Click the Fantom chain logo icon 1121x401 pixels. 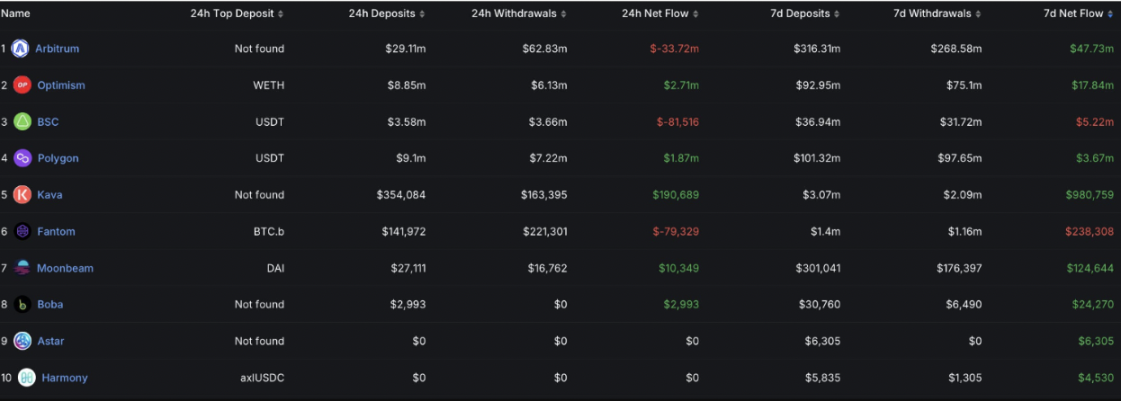[22, 231]
